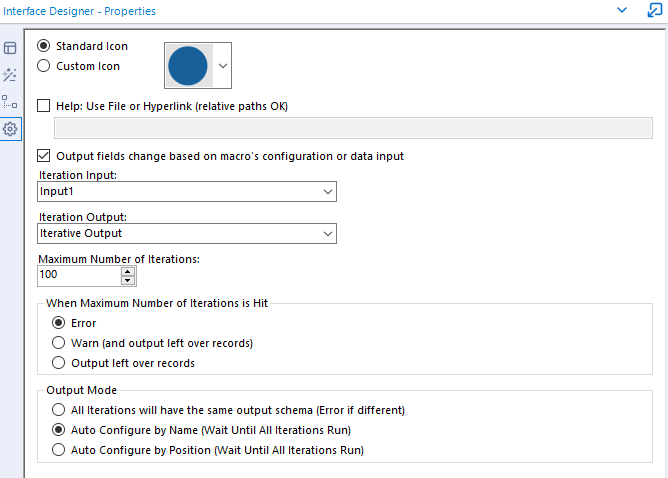Screen dimensions: 668x478
Task: Click the blue circle macro icon preview
Action: coord(188,66)
